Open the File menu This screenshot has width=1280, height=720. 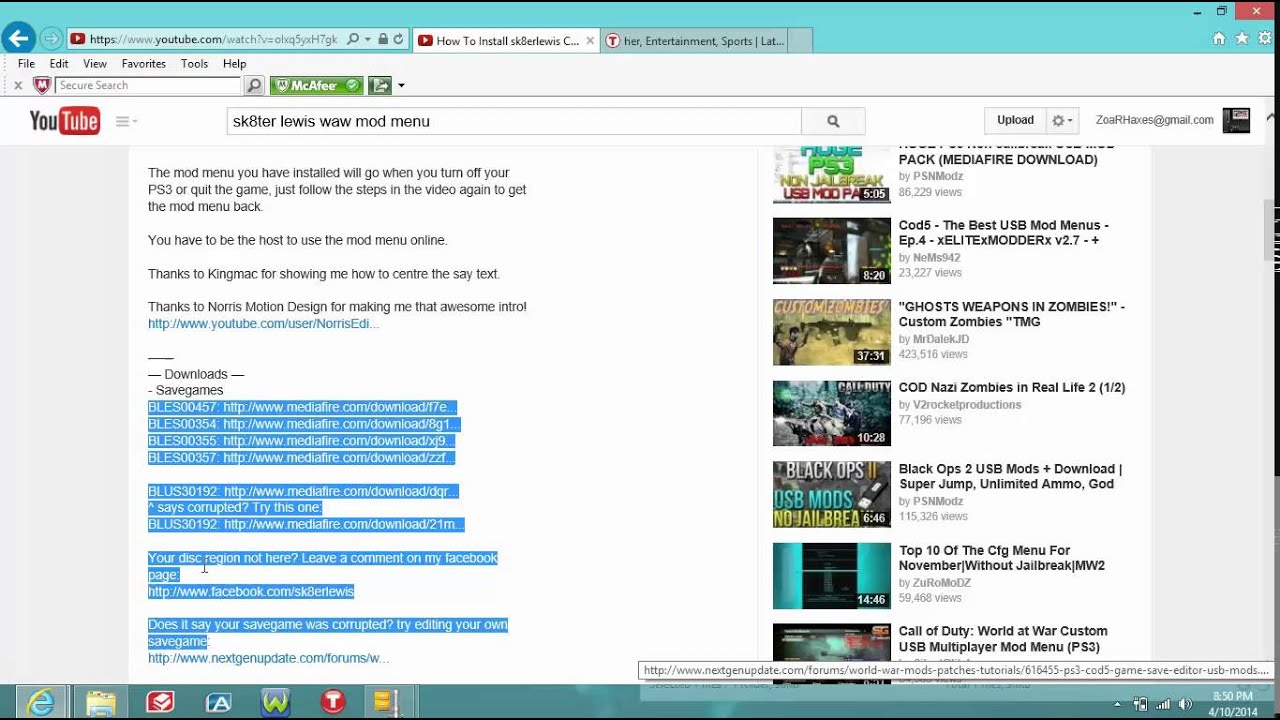tap(26, 63)
